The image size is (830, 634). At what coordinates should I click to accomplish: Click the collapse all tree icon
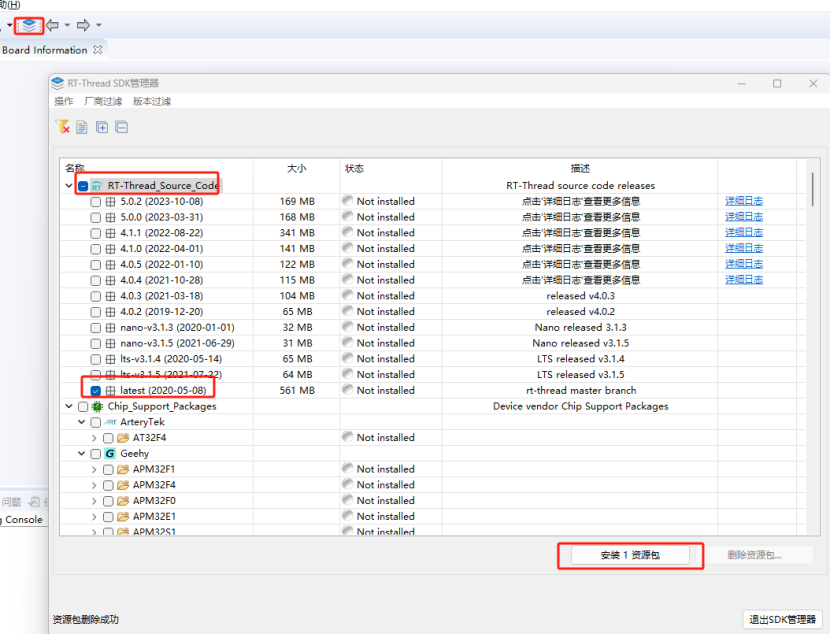pyautogui.click(x=121, y=127)
